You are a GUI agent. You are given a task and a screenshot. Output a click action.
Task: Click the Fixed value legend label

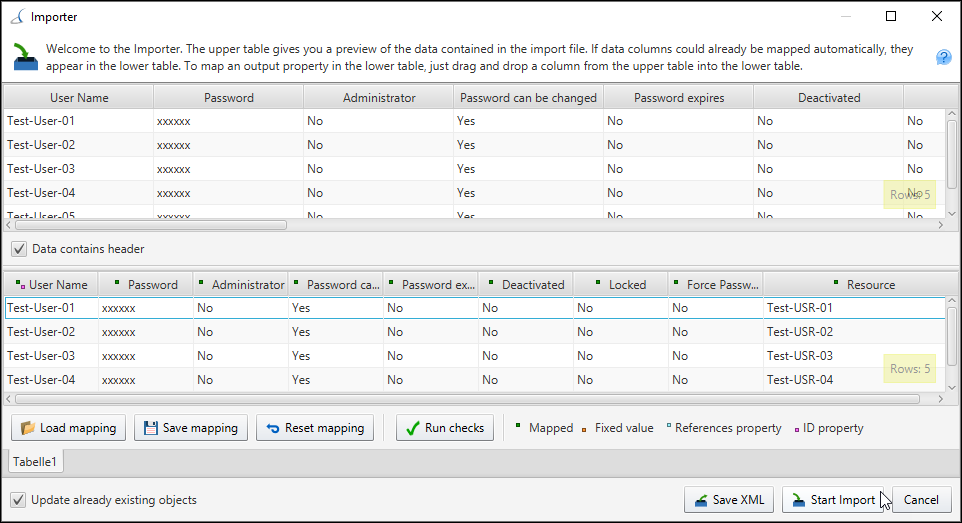click(x=624, y=428)
